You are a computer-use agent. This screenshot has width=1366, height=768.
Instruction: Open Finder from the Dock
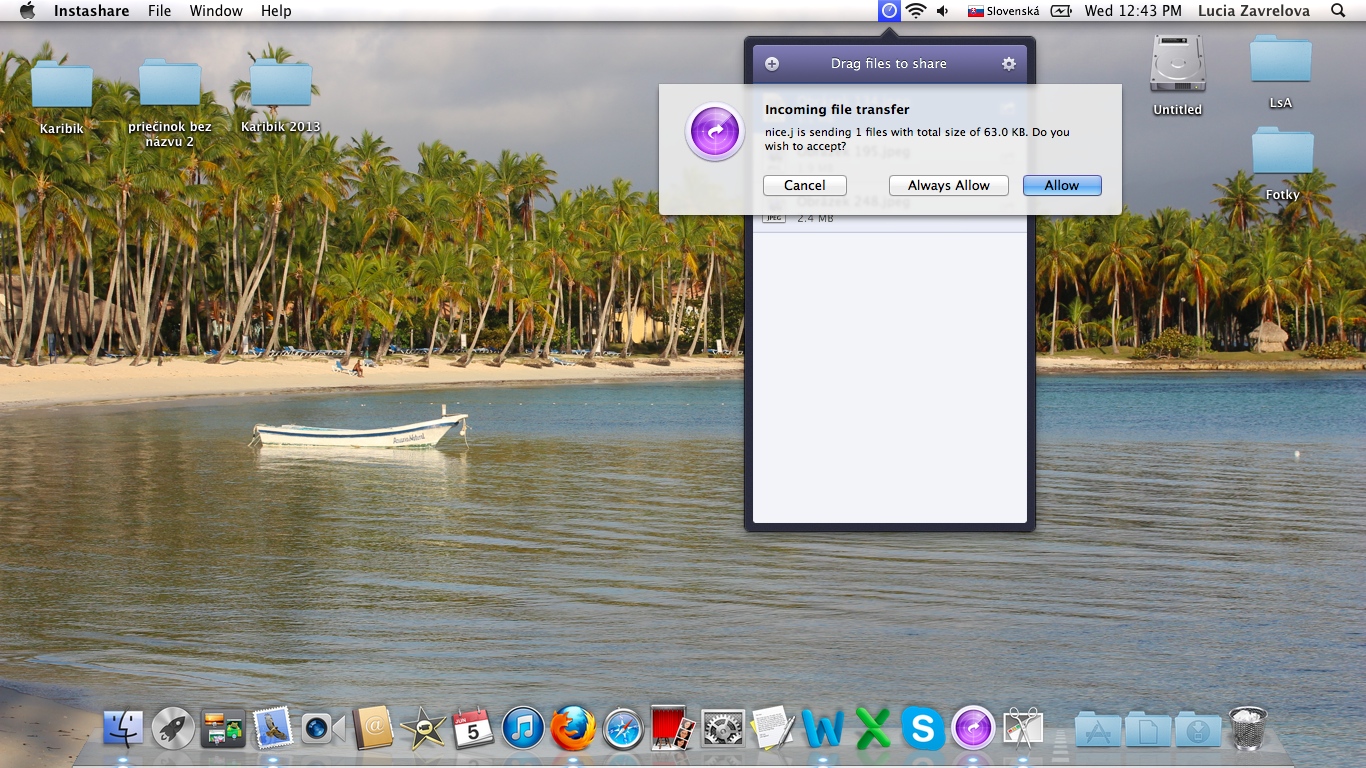(124, 728)
